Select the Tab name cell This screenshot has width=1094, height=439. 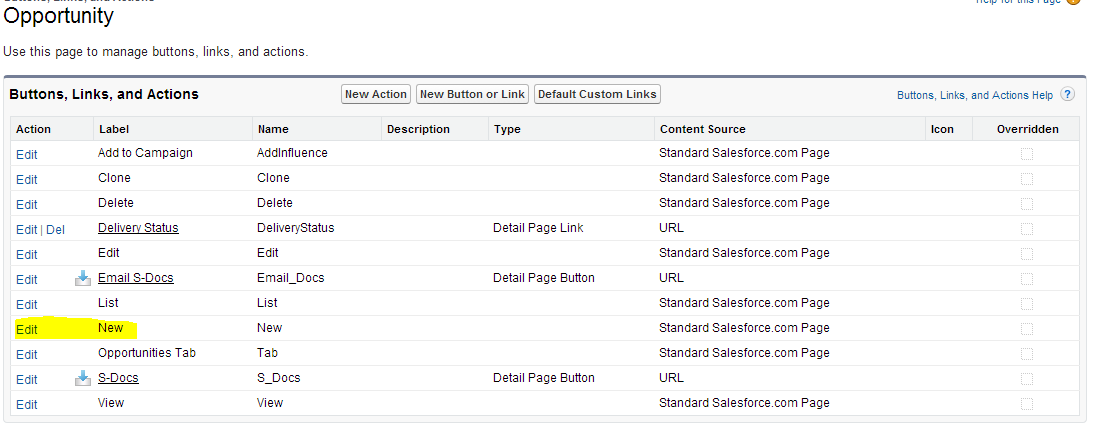(x=267, y=352)
